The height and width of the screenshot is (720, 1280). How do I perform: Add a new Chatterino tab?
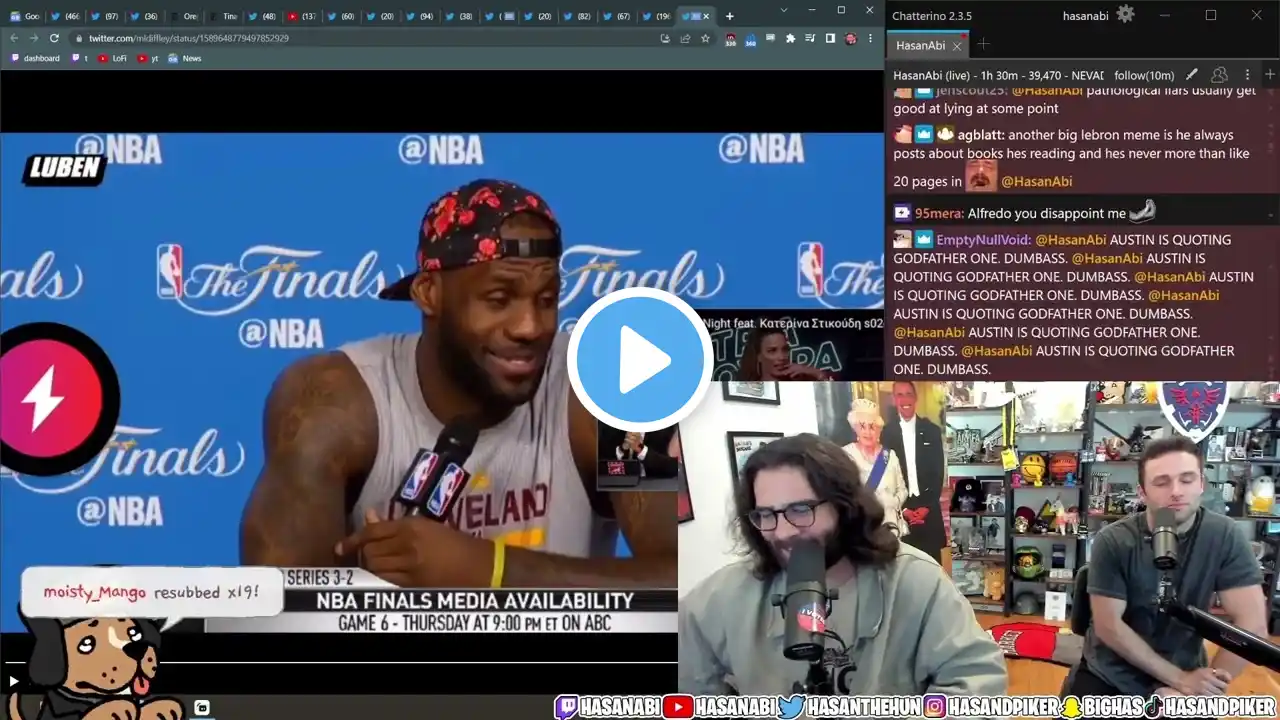(x=983, y=44)
